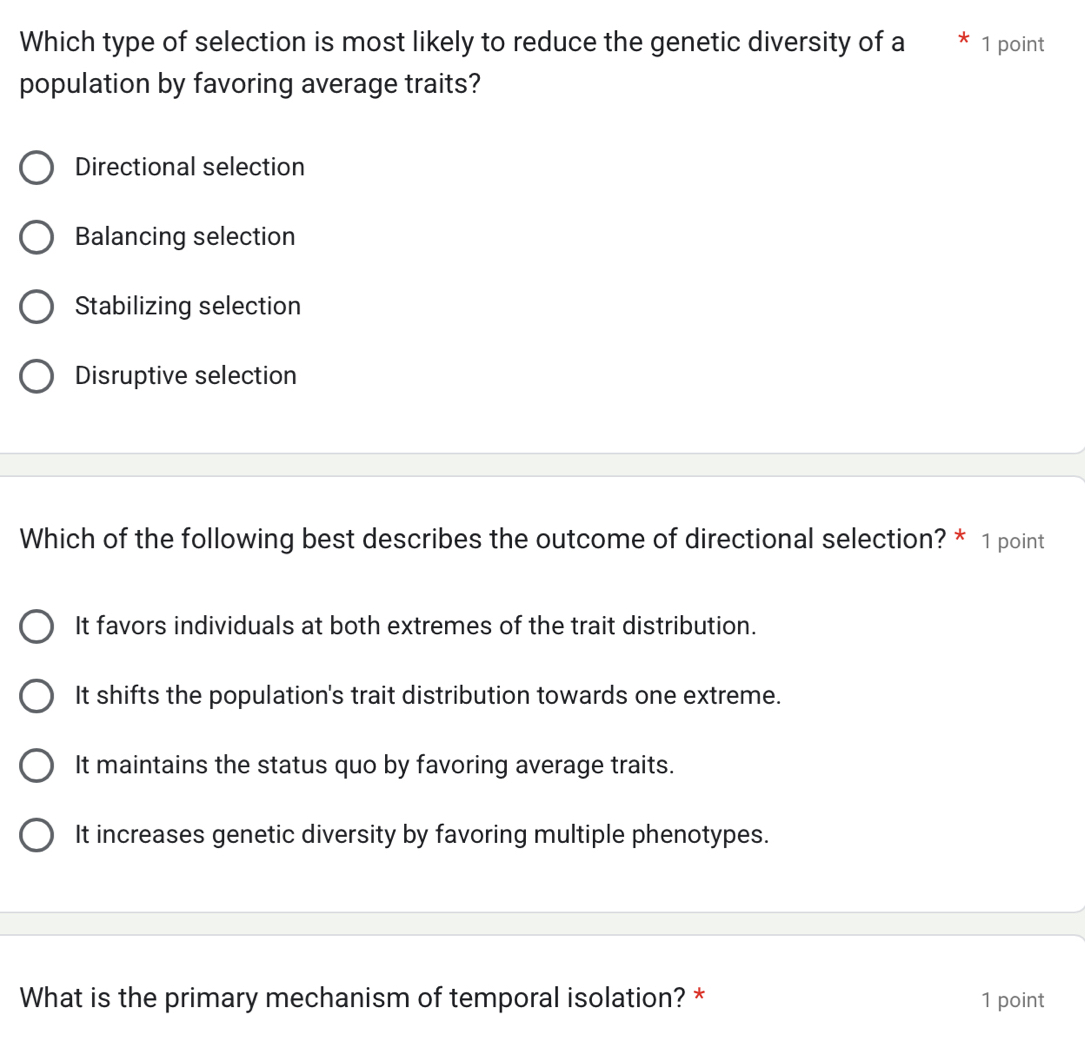Choose the option about favoring both extremes

point(37,626)
